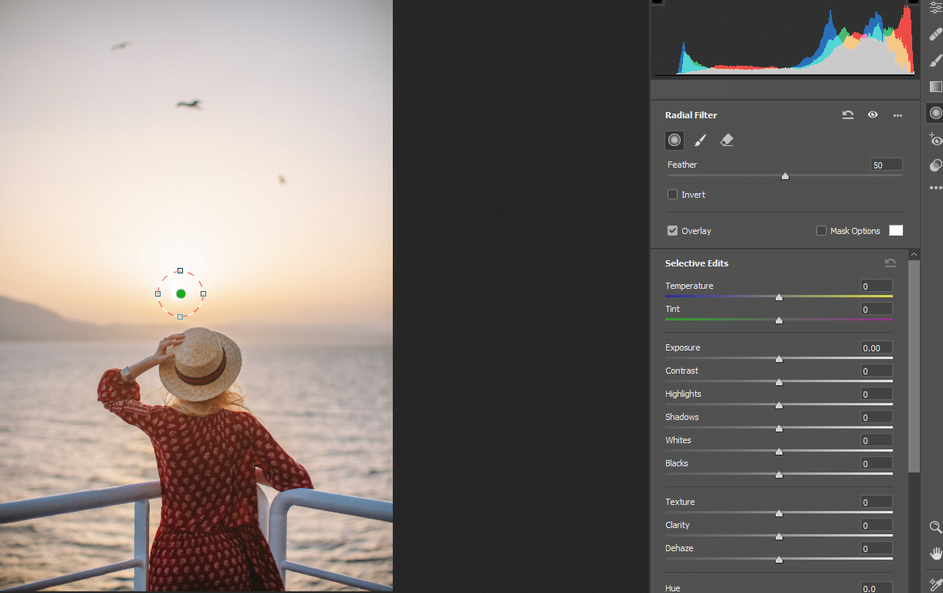Switch to Brush mode in Radial Filter panel
943x593 pixels.
(700, 140)
